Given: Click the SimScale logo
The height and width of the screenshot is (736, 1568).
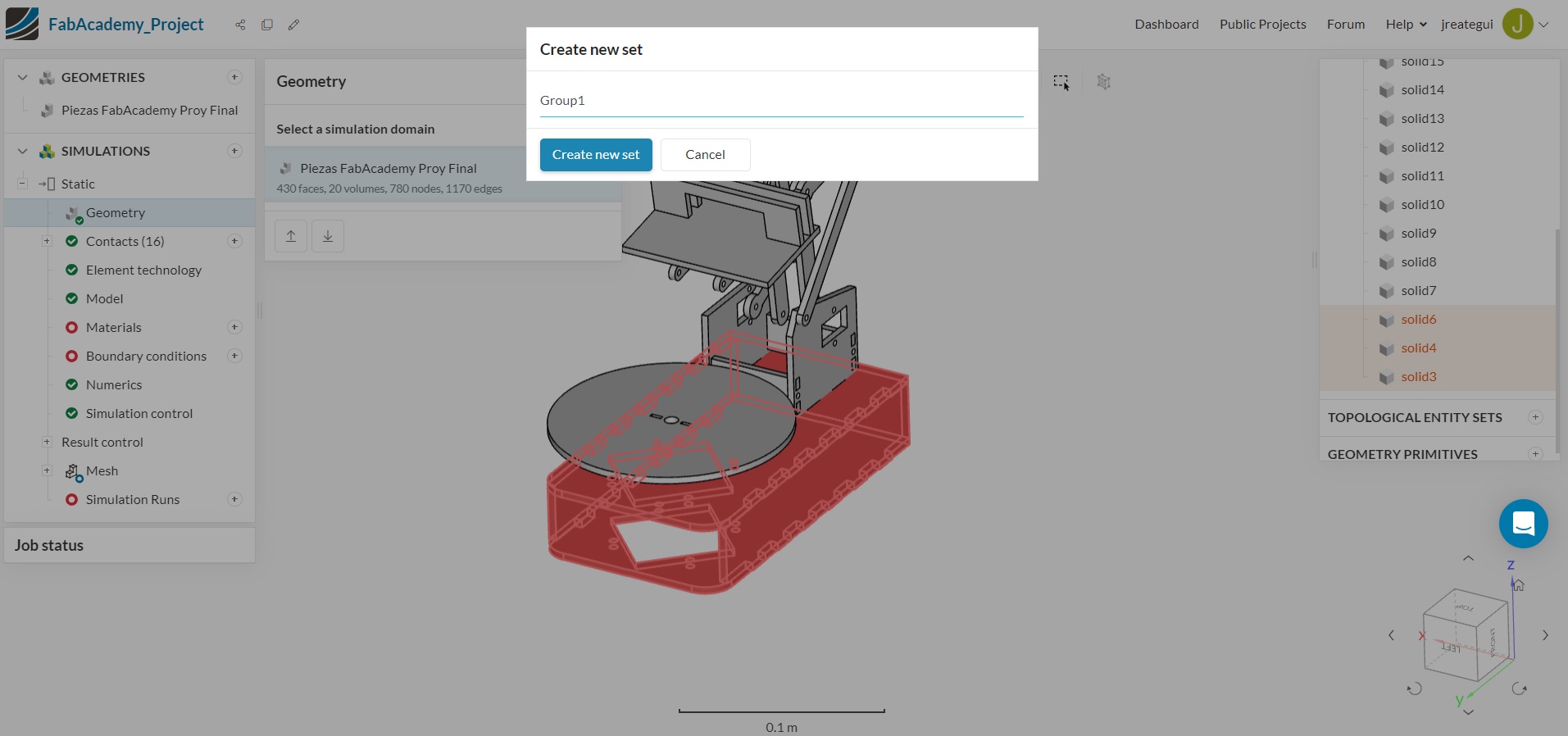Looking at the screenshot, I should tap(22, 24).
